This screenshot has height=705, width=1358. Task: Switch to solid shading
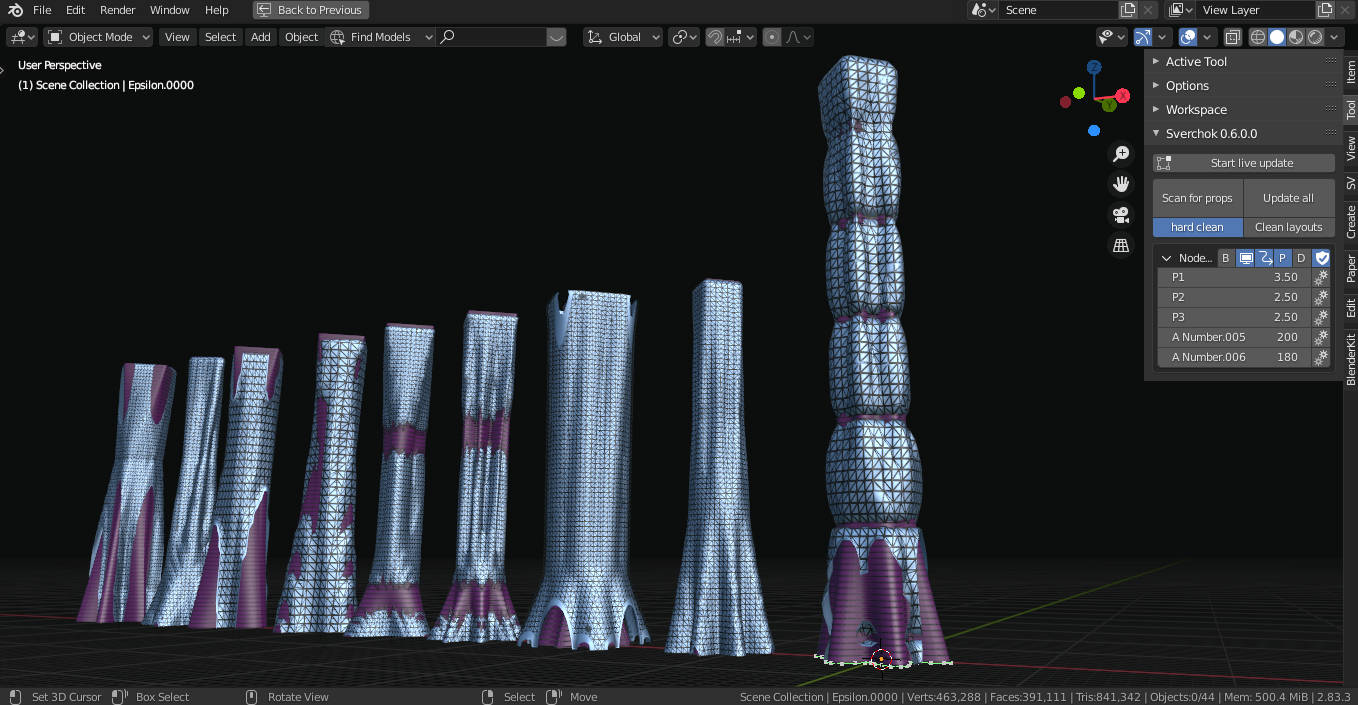(x=1277, y=37)
